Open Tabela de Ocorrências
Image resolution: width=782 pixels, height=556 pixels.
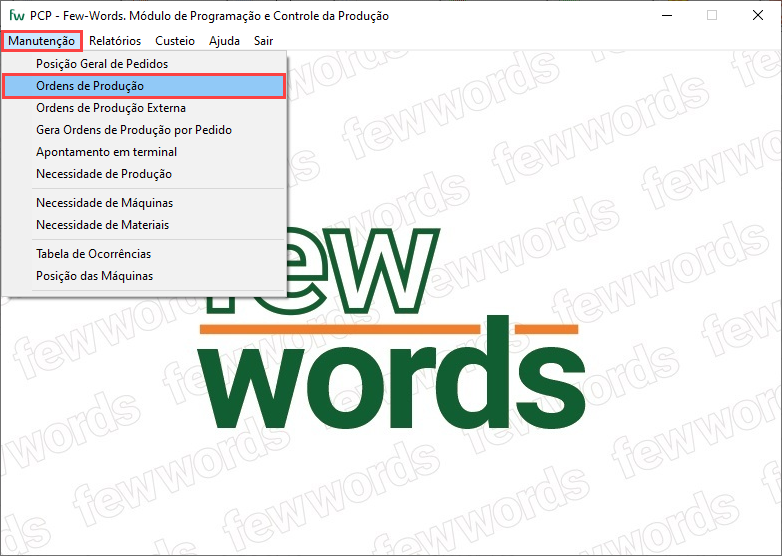click(144, 254)
